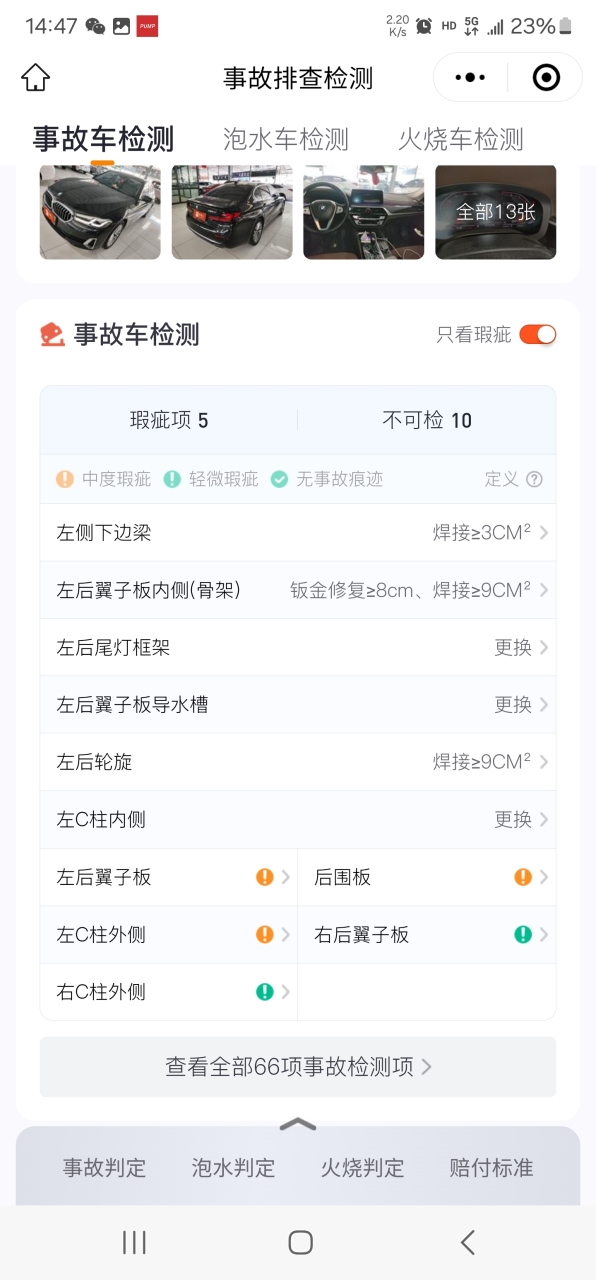Switch to the 泡水车检测 tab
The image size is (596, 1280).
pos(285,139)
